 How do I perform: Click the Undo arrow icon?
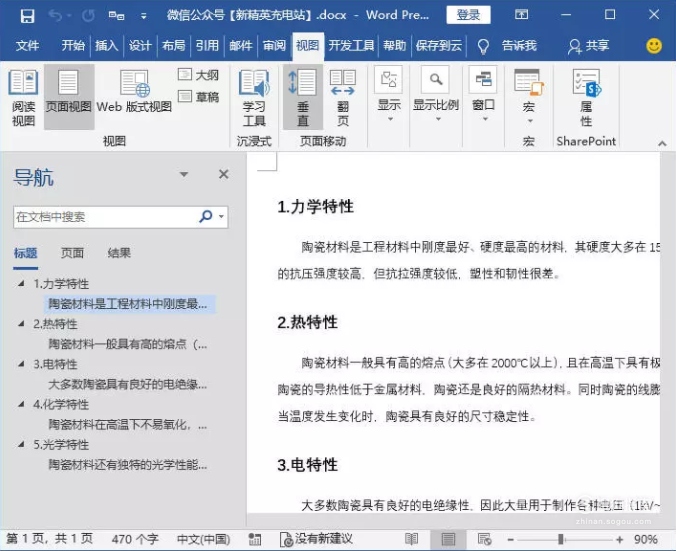(55, 16)
